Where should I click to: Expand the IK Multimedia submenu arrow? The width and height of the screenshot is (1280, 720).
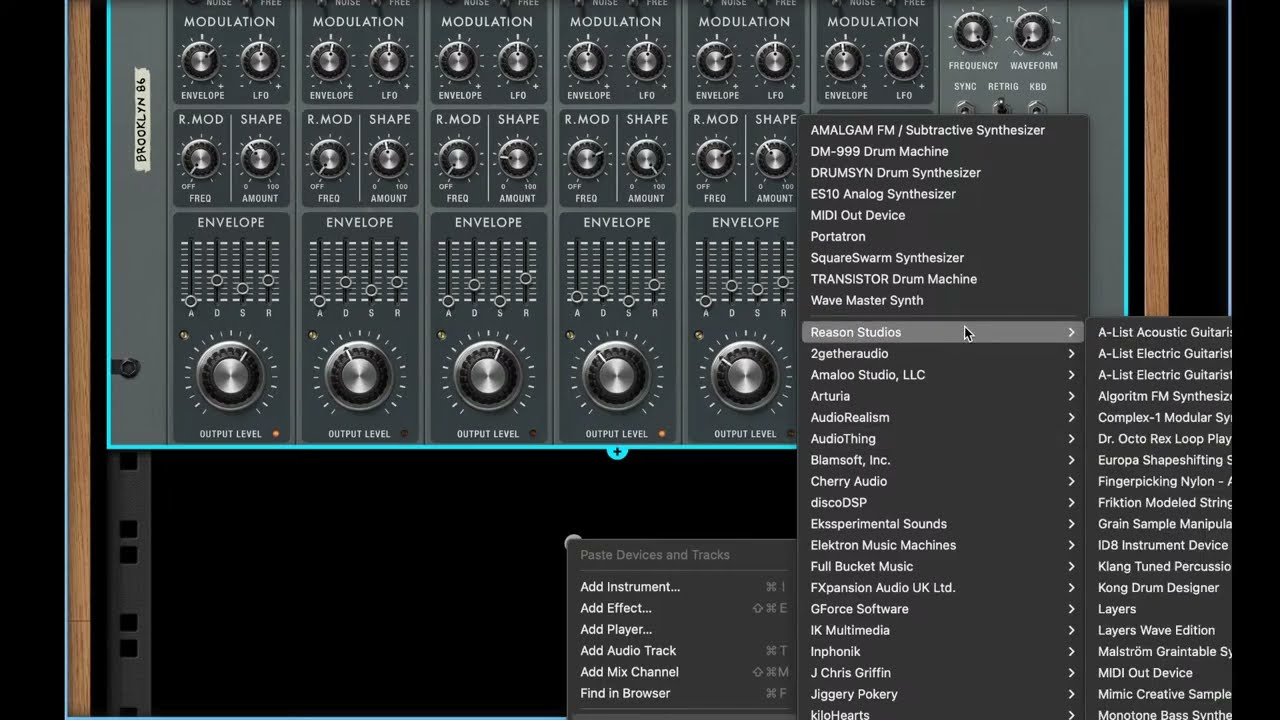click(1071, 630)
